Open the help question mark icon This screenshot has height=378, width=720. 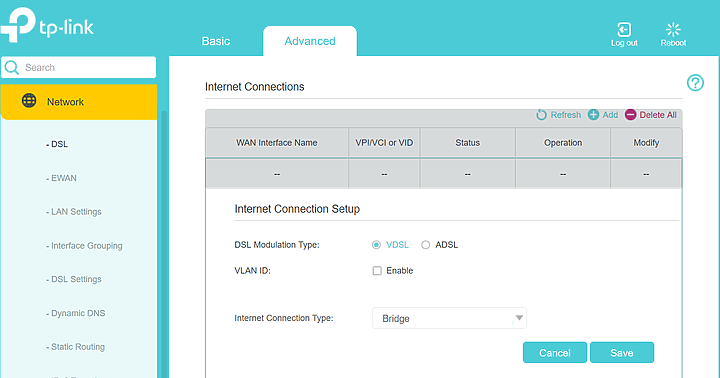[x=695, y=83]
